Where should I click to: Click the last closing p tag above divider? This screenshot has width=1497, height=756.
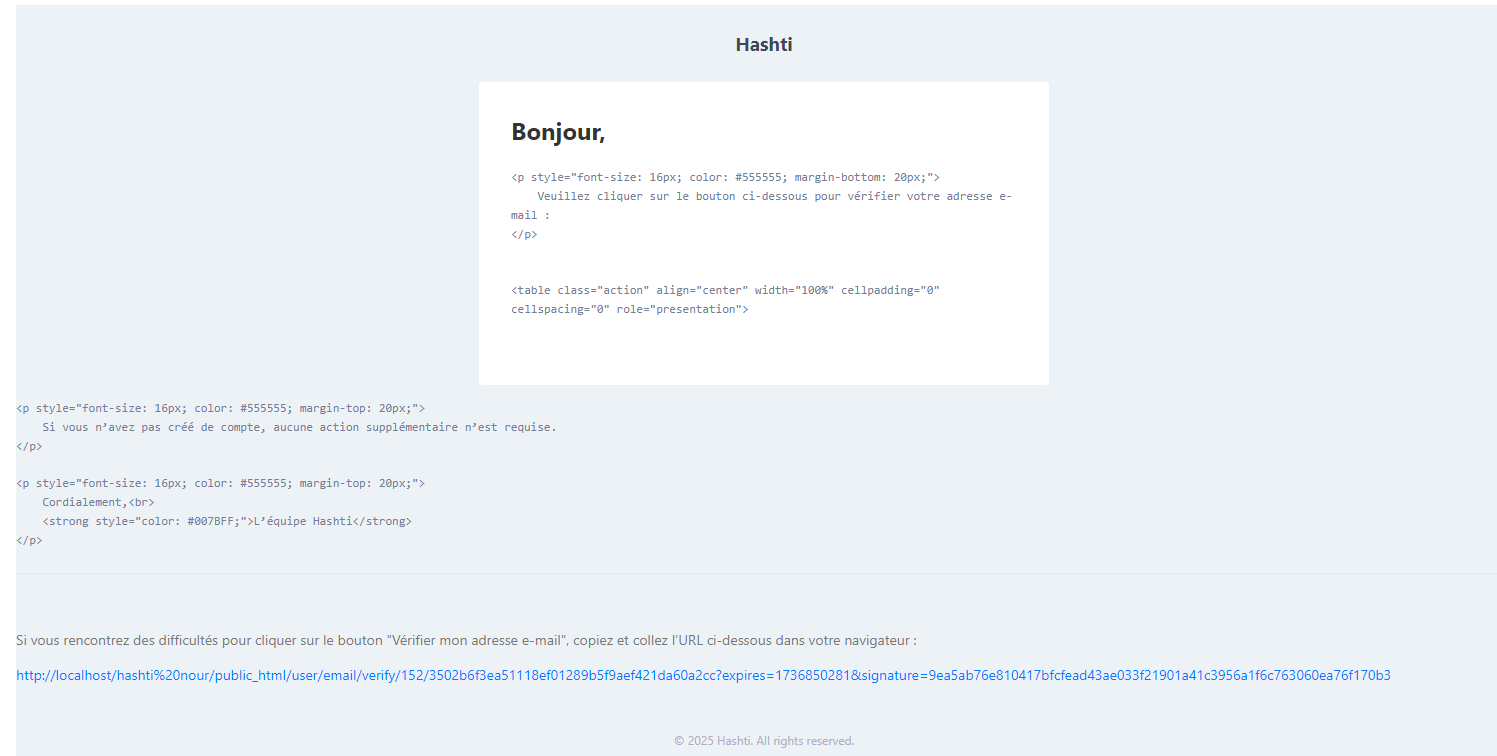coord(29,540)
